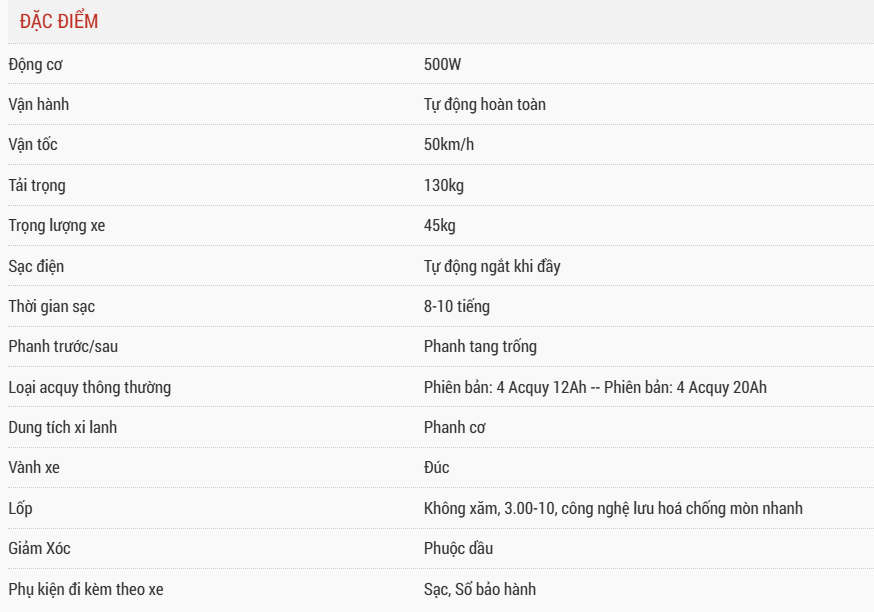874x612 pixels.
Task: Click the Vận hành label
Action: tap(39, 104)
